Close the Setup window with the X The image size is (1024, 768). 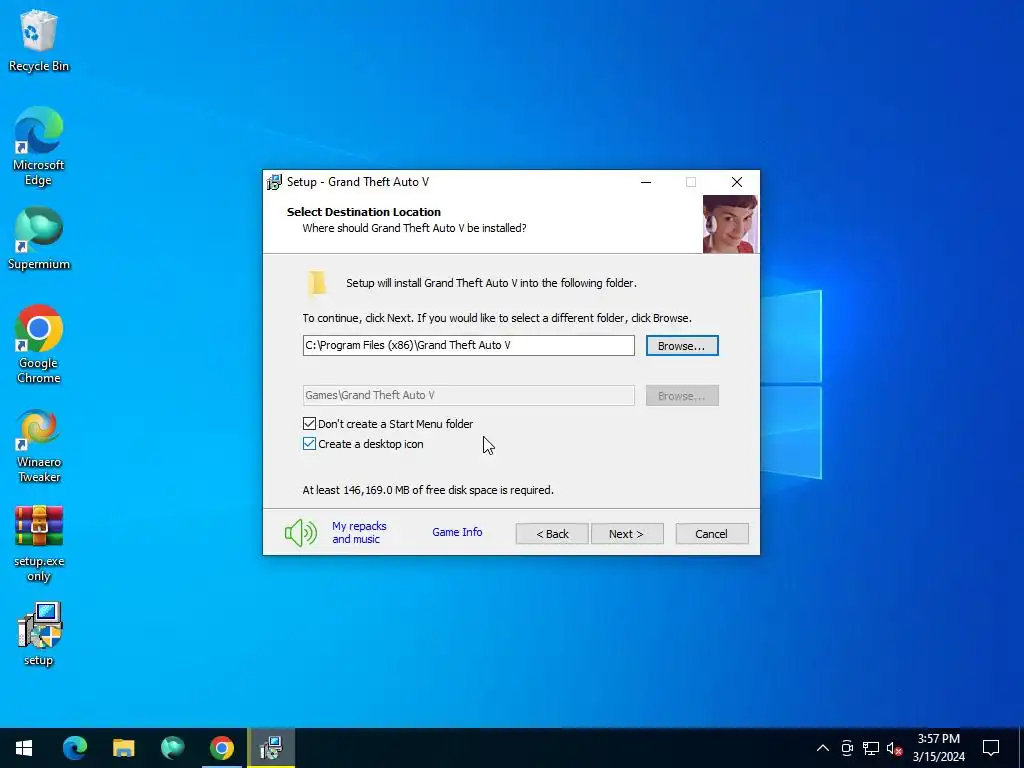click(737, 182)
